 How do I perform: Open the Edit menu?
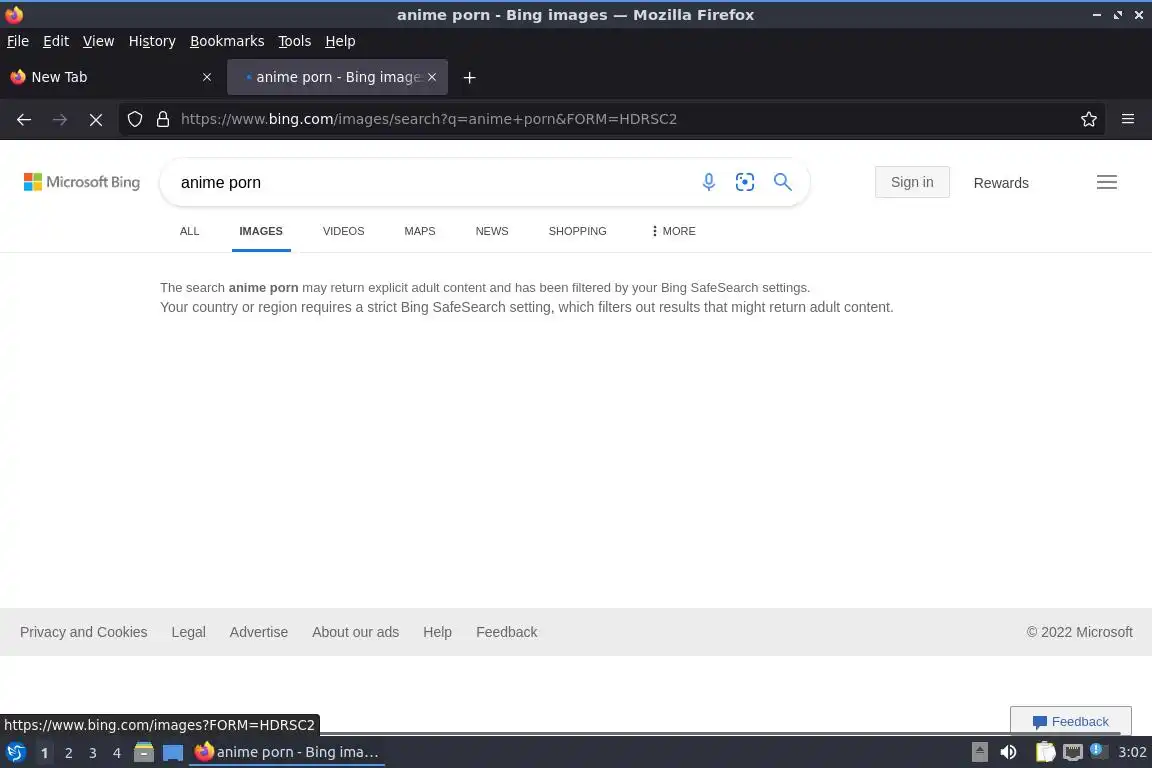[56, 41]
